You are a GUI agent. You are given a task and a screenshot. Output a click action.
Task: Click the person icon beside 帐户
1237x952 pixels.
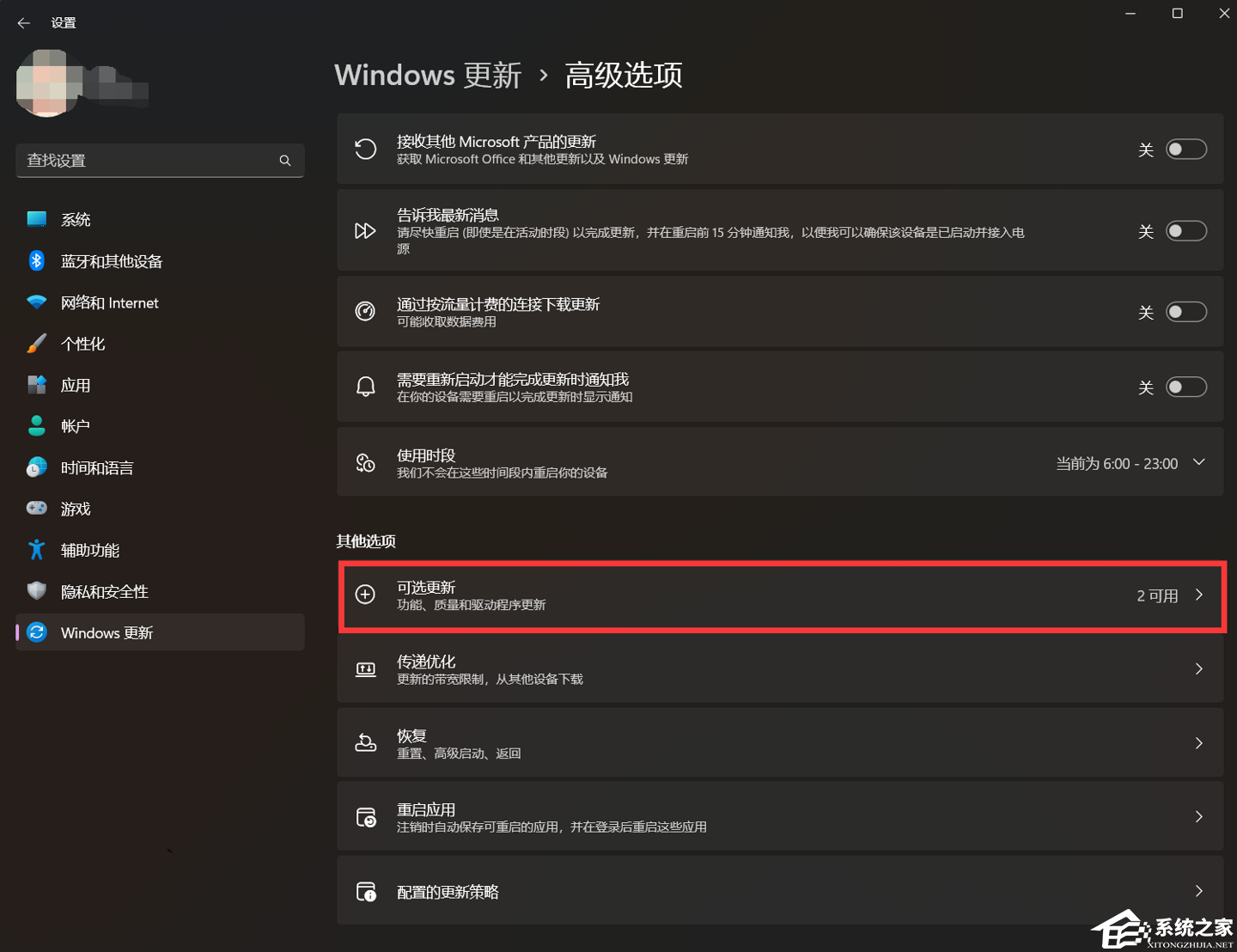[x=36, y=426]
